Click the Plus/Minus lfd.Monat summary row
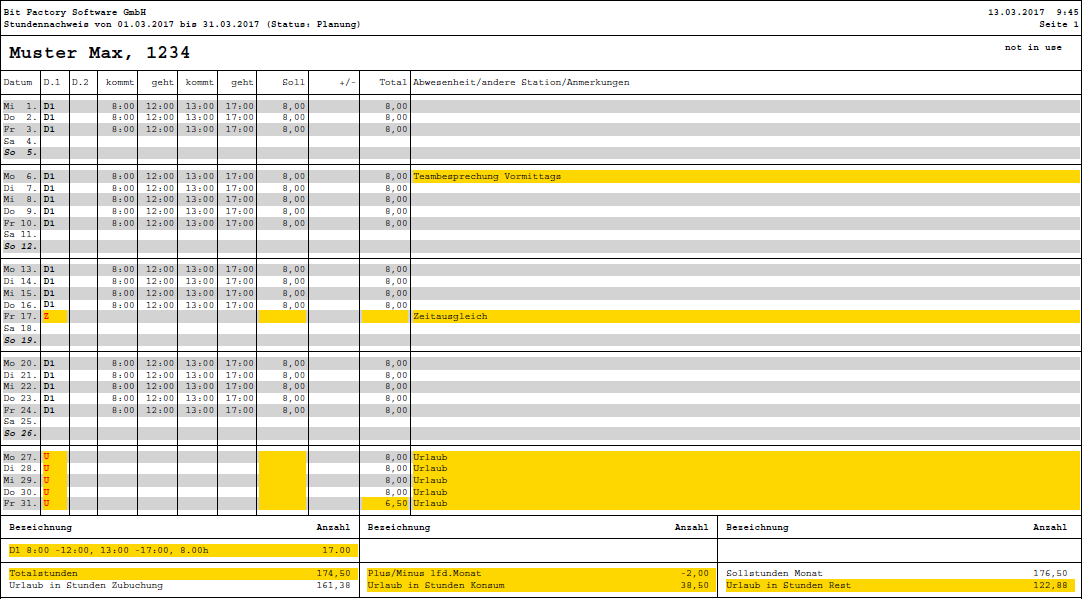The height and width of the screenshot is (599, 1083). (x=538, y=573)
